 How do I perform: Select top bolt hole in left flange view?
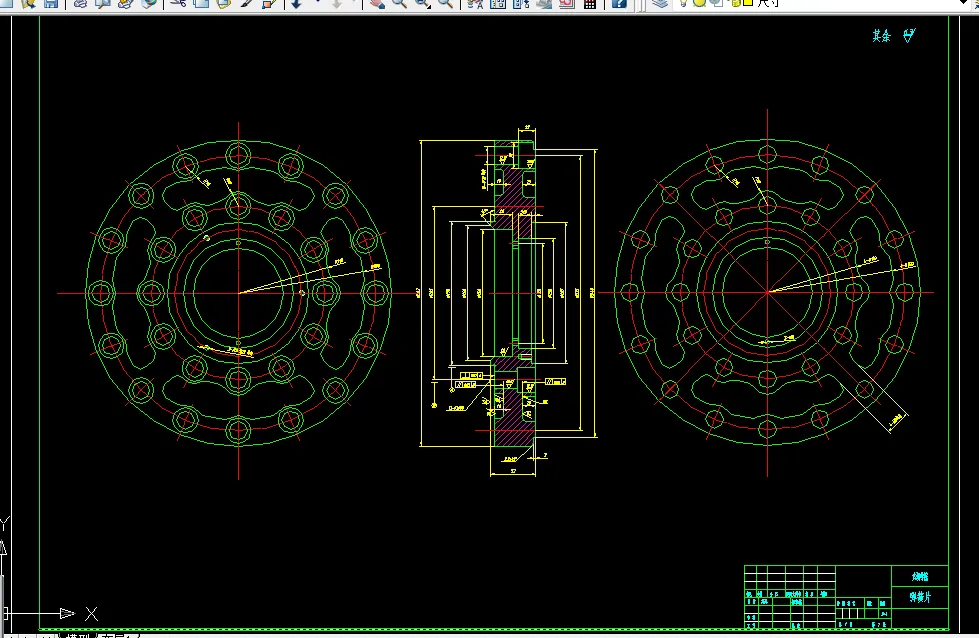click(x=239, y=154)
